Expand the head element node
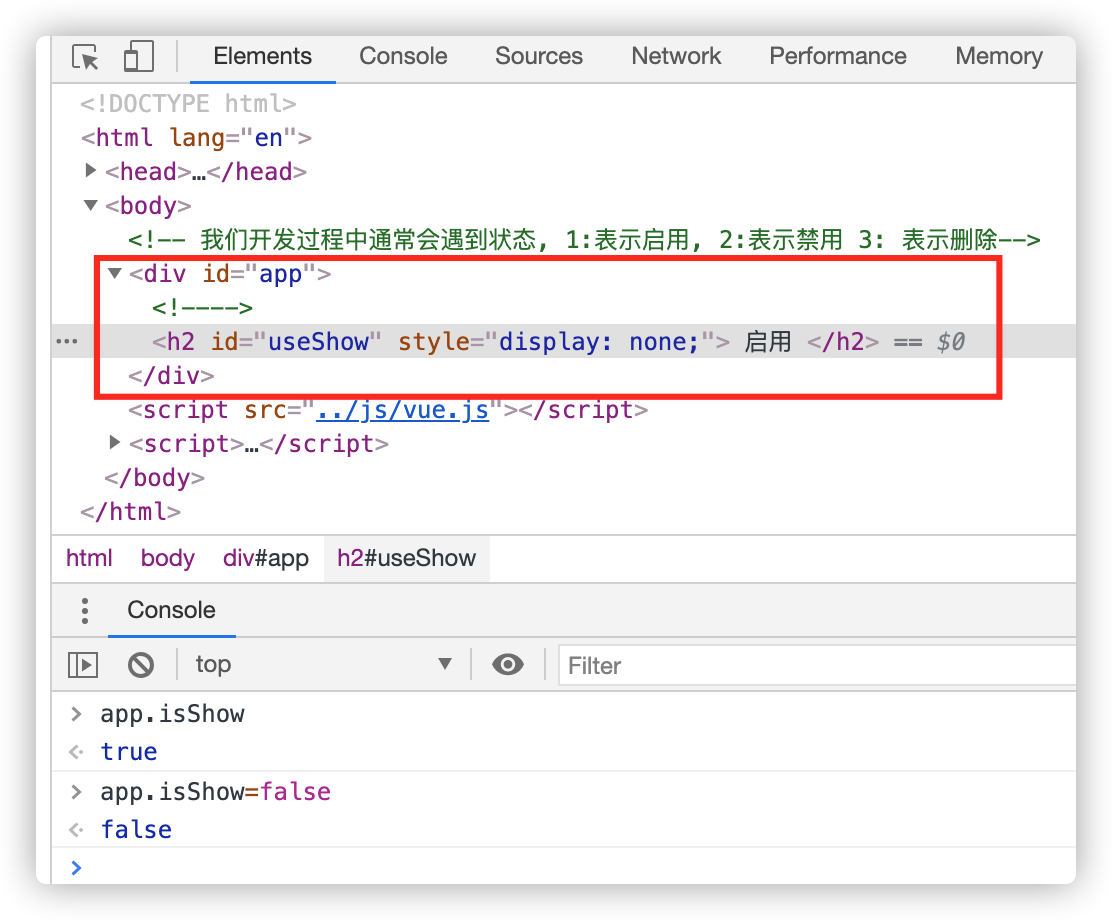The width and height of the screenshot is (1112, 920). pyautogui.click(x=91, y=171)
